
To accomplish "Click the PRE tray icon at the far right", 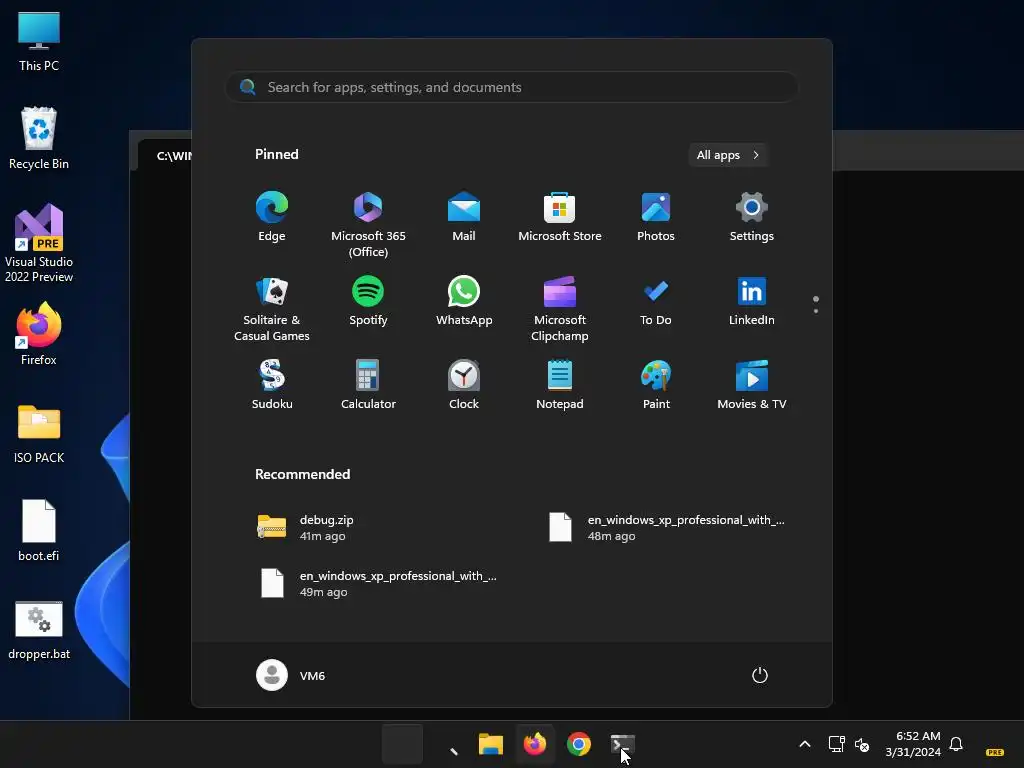I will tap(994, 752).
